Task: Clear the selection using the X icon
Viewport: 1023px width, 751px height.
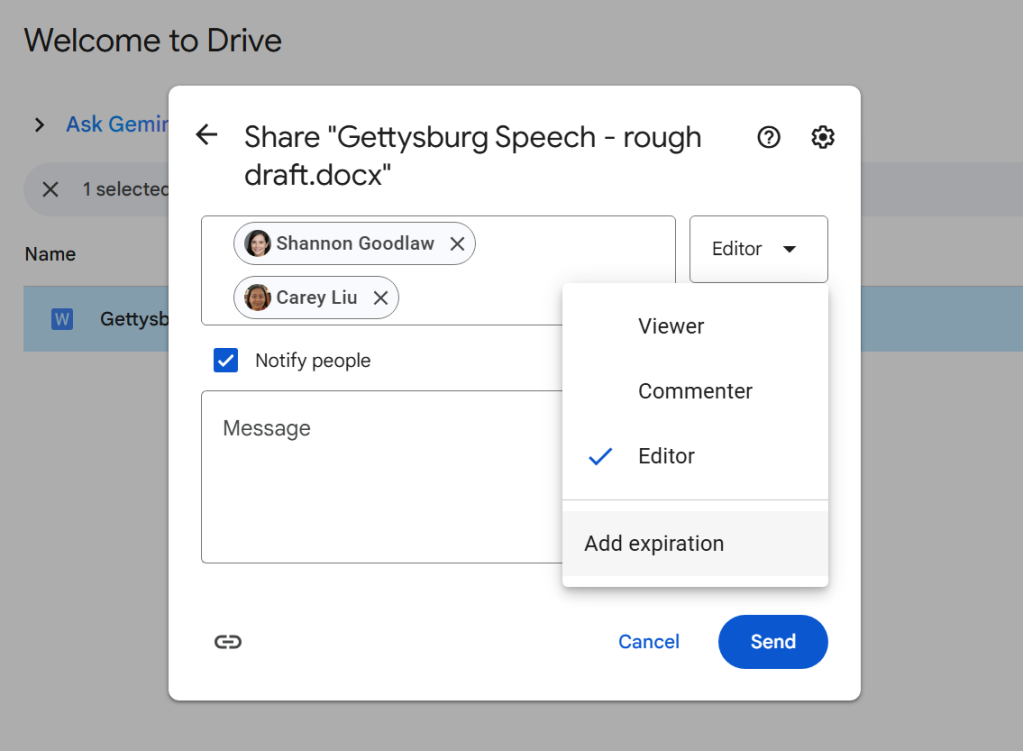Action: pos(50,189)
